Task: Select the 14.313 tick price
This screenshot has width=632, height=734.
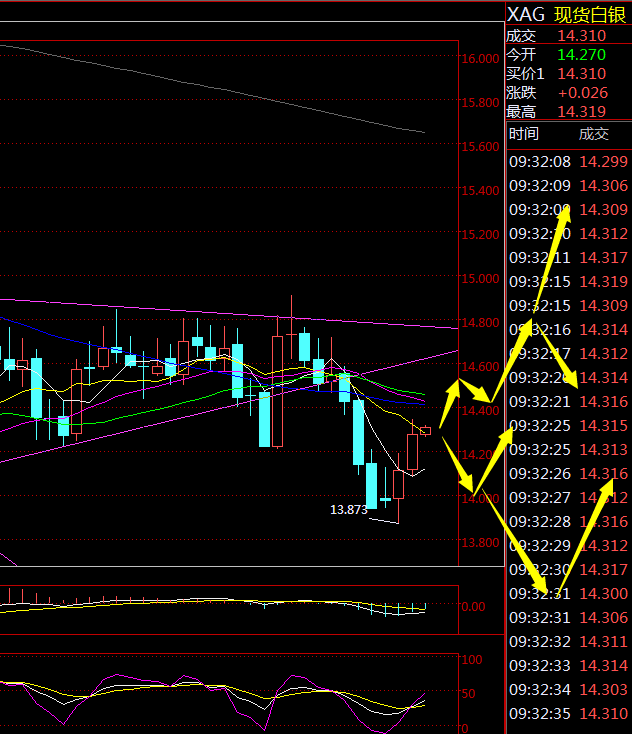Action: (603, 450)
